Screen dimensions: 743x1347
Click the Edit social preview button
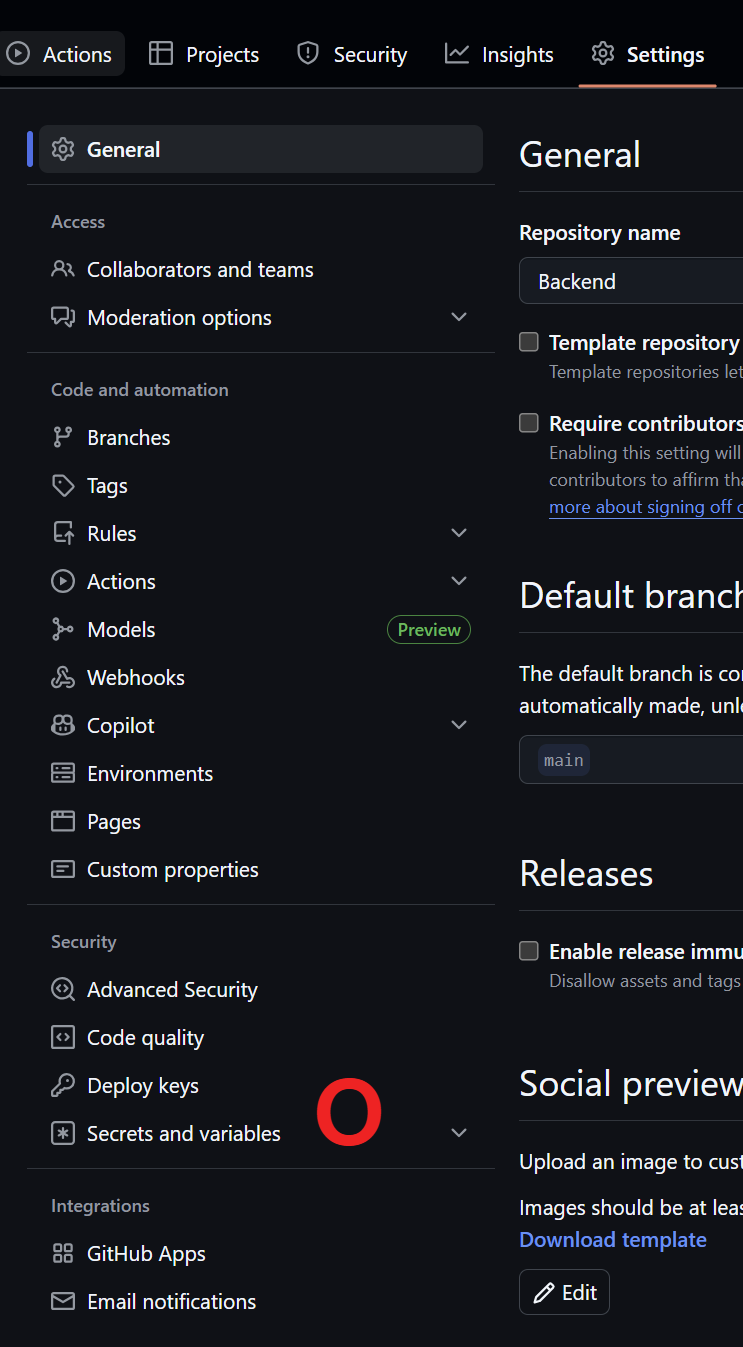(565, 1292)
